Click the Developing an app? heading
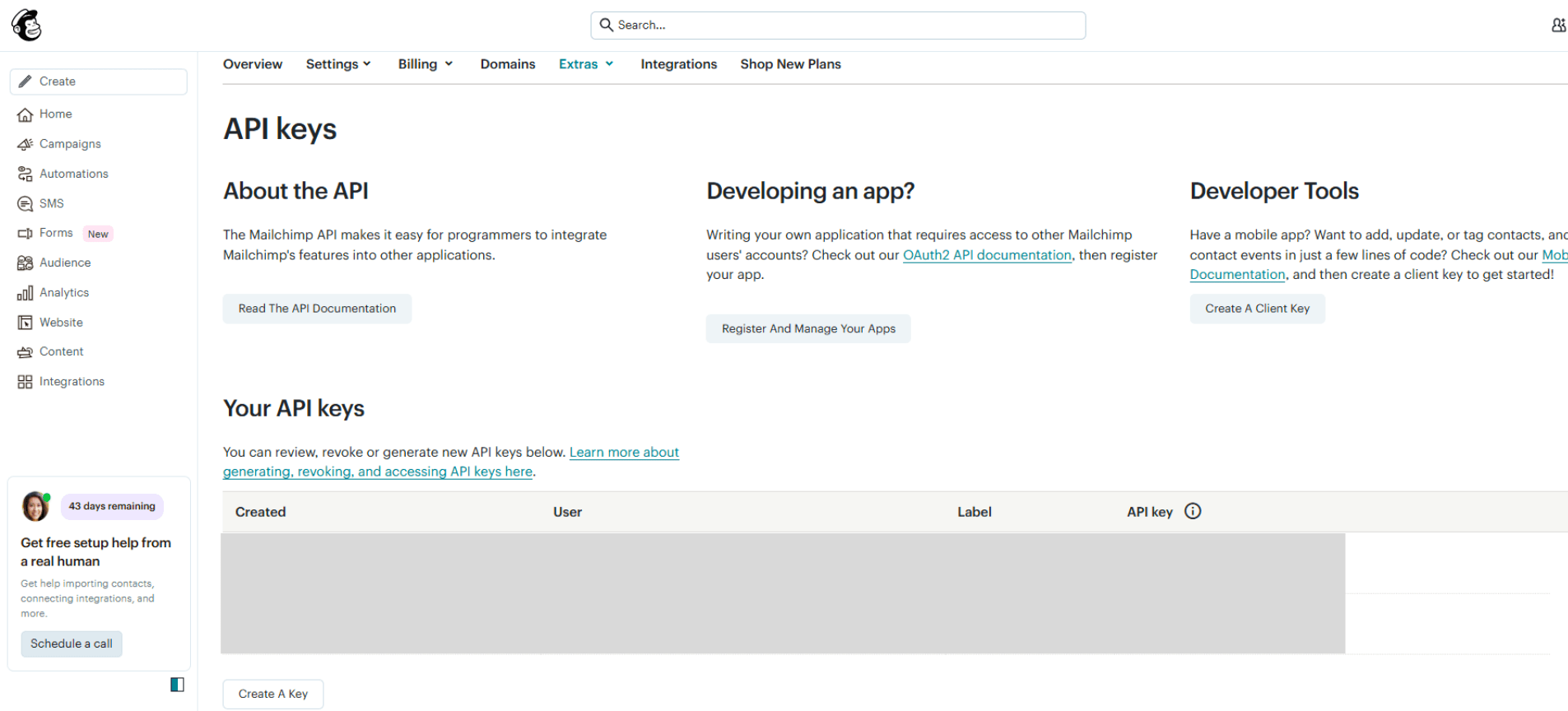 [x=810, y=191]
